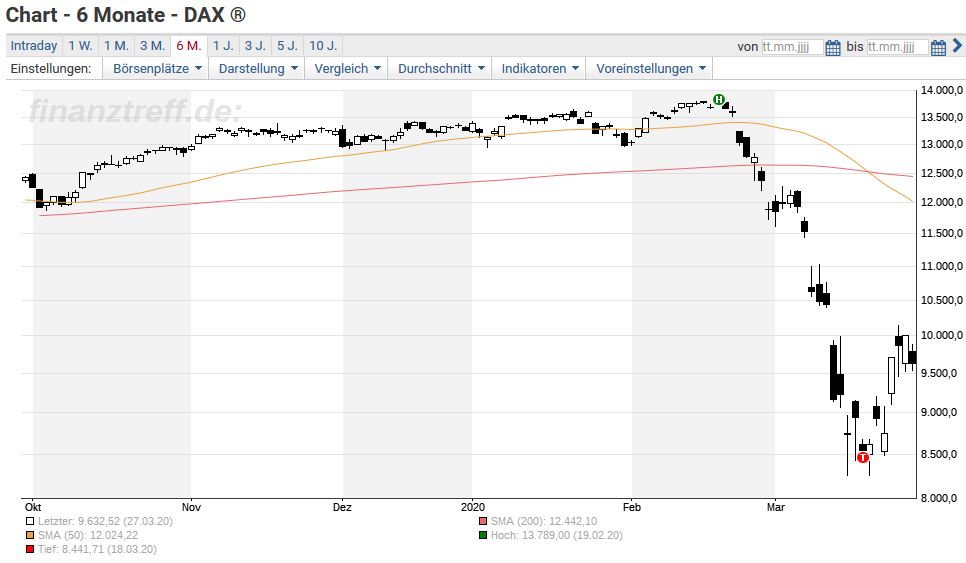This screenshot has height=563, width=966.
Task: Click 'Tief: 8.441,71 (18.03.20)' legend text
Action: (x=97, y=549)
